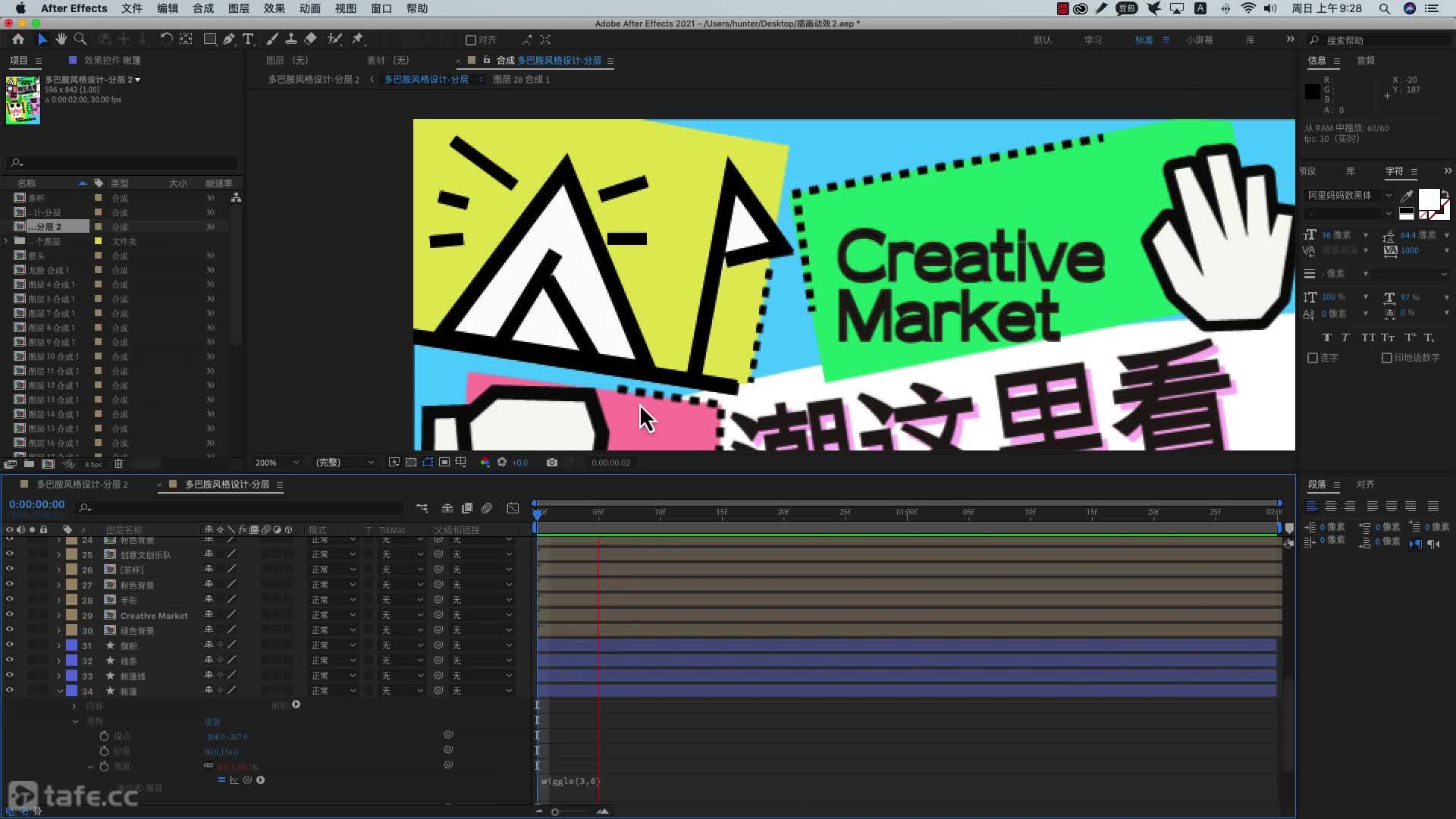This screenshot has width=1456, height=819.
Task: Click the 小屏幕 workspace button
Action: click(x=1199, y=40)
